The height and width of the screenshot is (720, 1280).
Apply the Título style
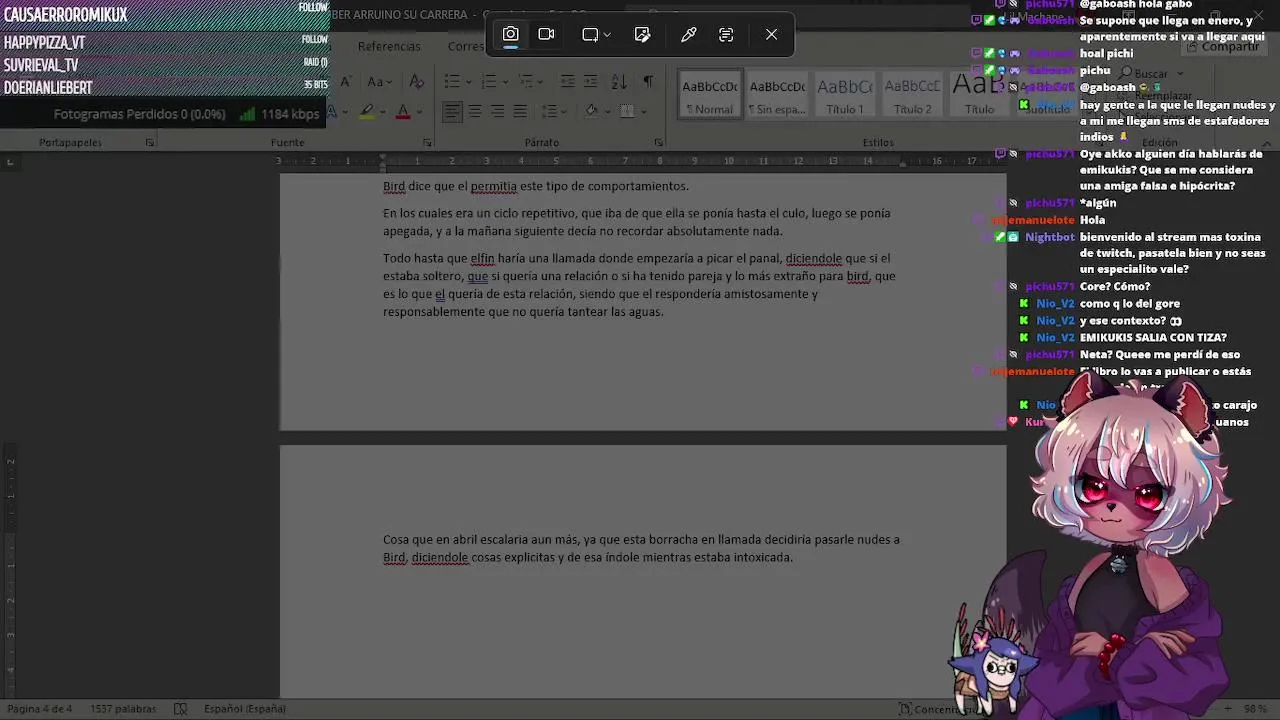tap(979, 95)
